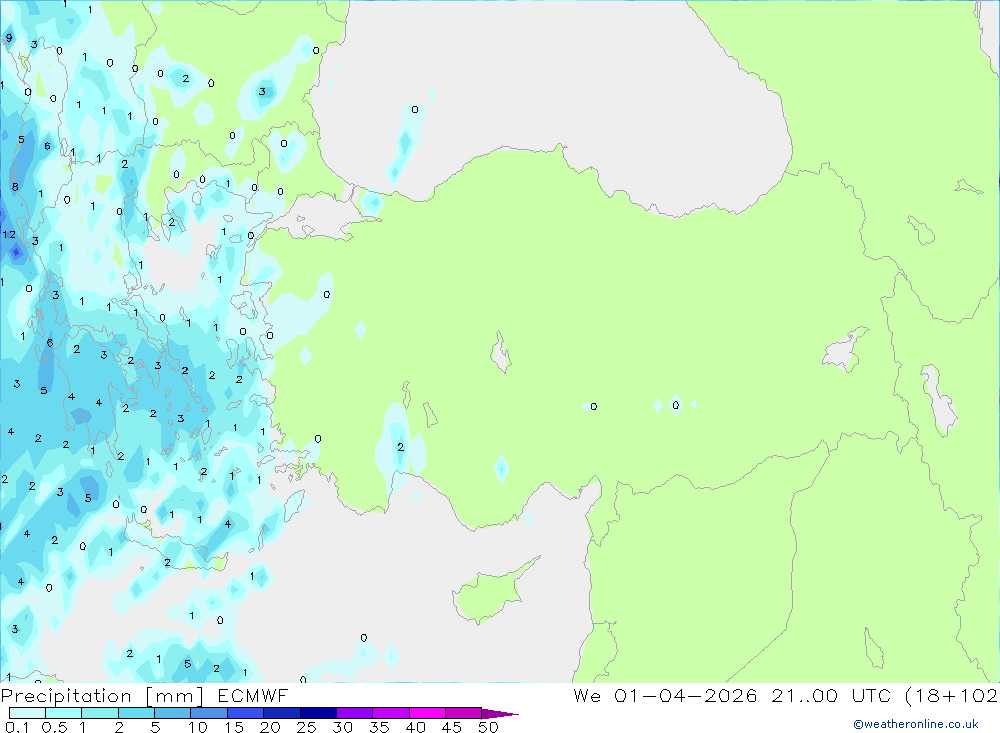The image size is (1000, 733).
Task: Click the 'We 01-04-2026' date text
Action: [665, 696]
